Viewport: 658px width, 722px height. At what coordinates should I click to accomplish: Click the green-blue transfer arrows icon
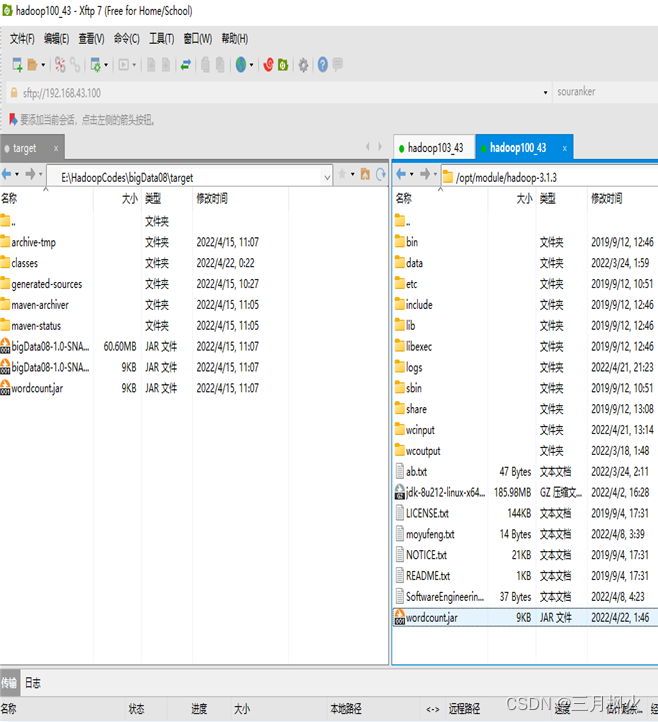coord(186,65)
